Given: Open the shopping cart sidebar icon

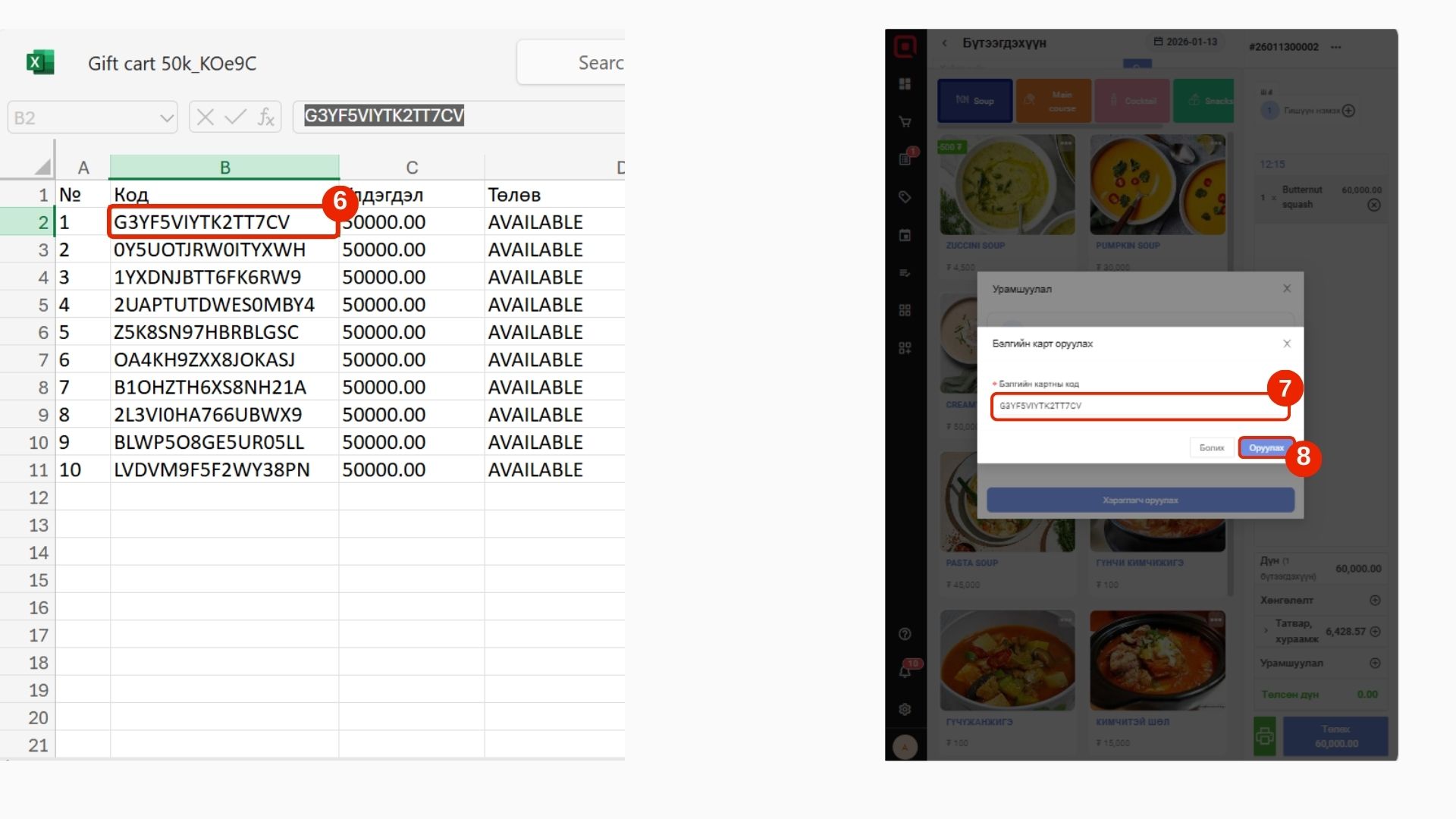Looking at the screenshot, I should pyautogui.click(x=905, y=121).
